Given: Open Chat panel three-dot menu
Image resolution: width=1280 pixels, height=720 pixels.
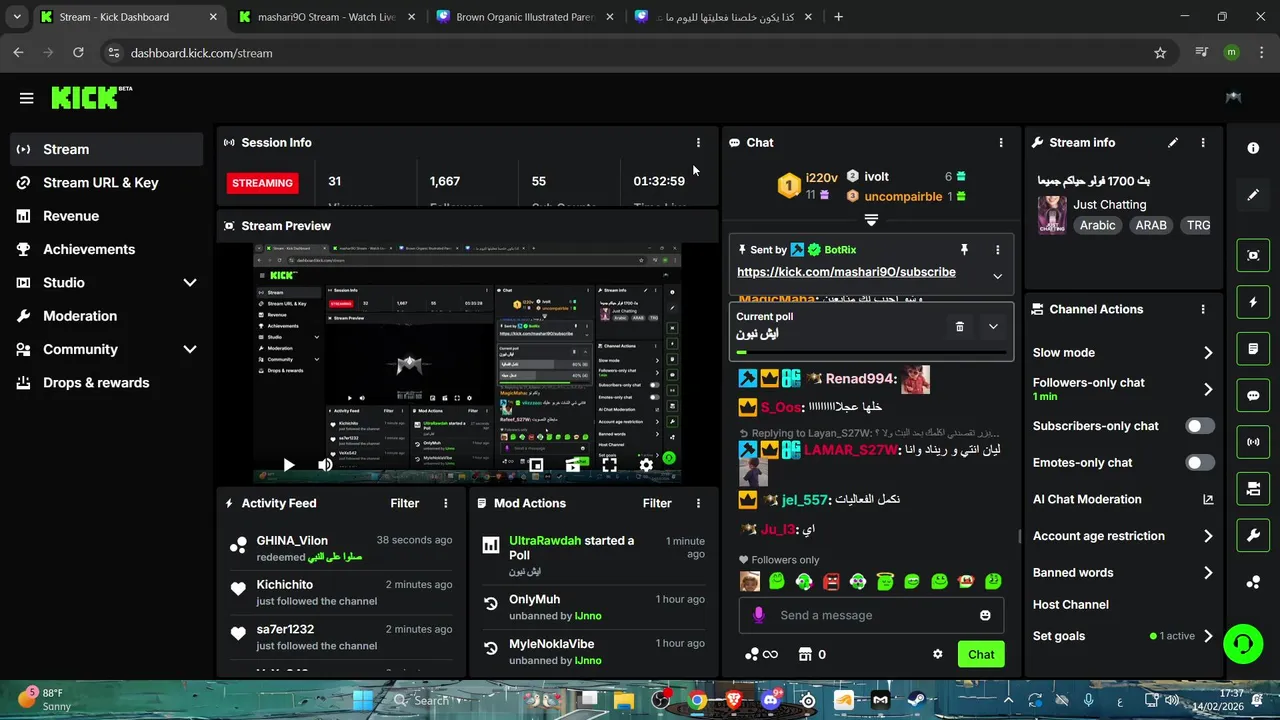Looking at the screenshot, I should click(x=1001, y=143).
